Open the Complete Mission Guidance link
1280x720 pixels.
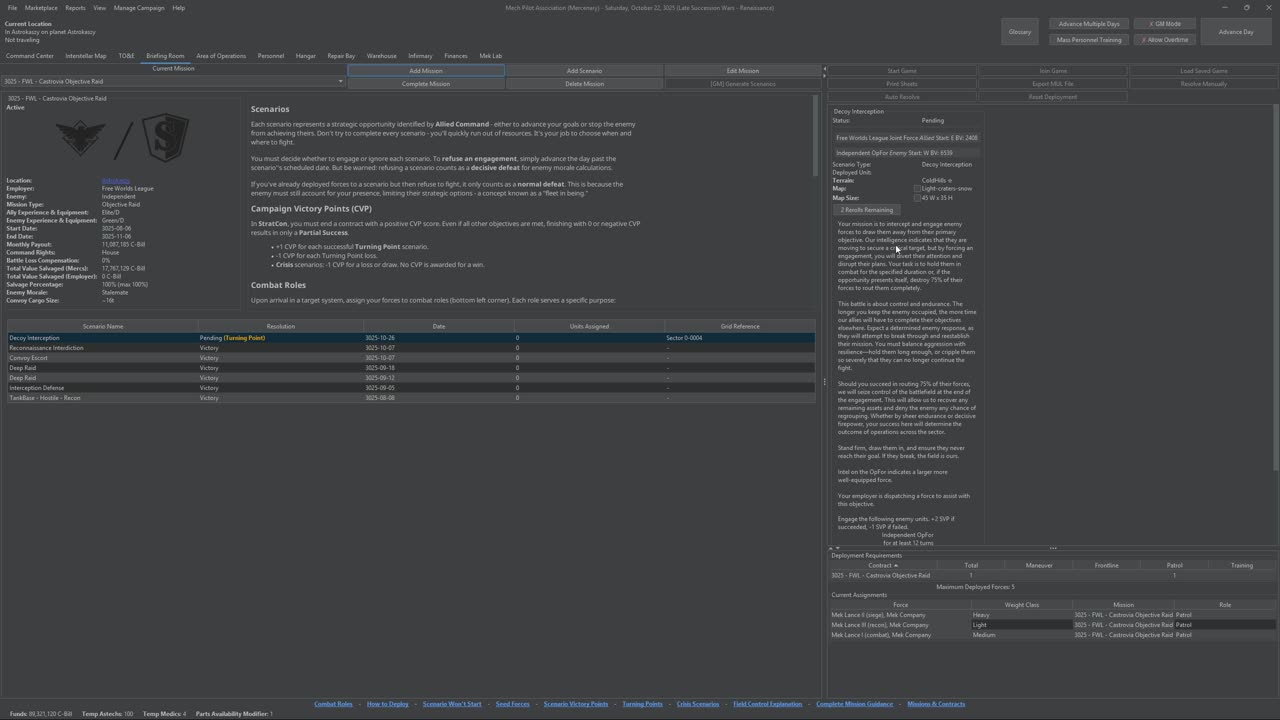[x=855, y=704]
